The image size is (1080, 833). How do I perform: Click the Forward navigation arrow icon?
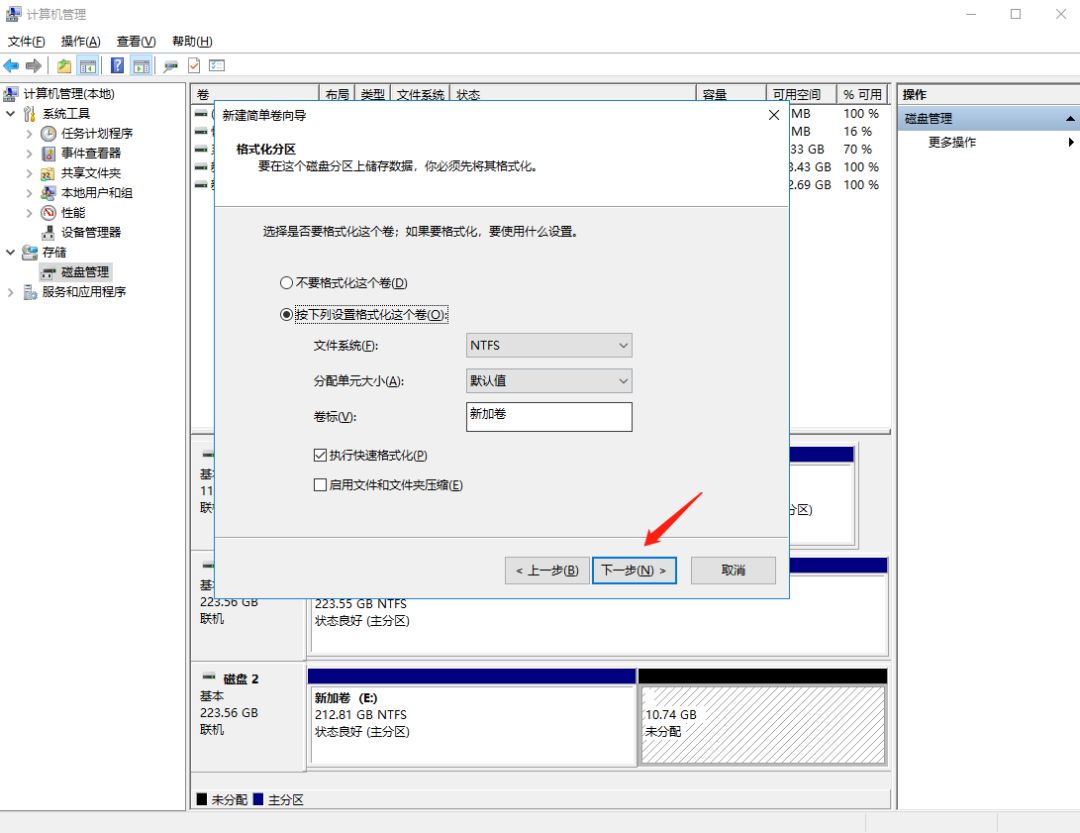pos(33,65)
